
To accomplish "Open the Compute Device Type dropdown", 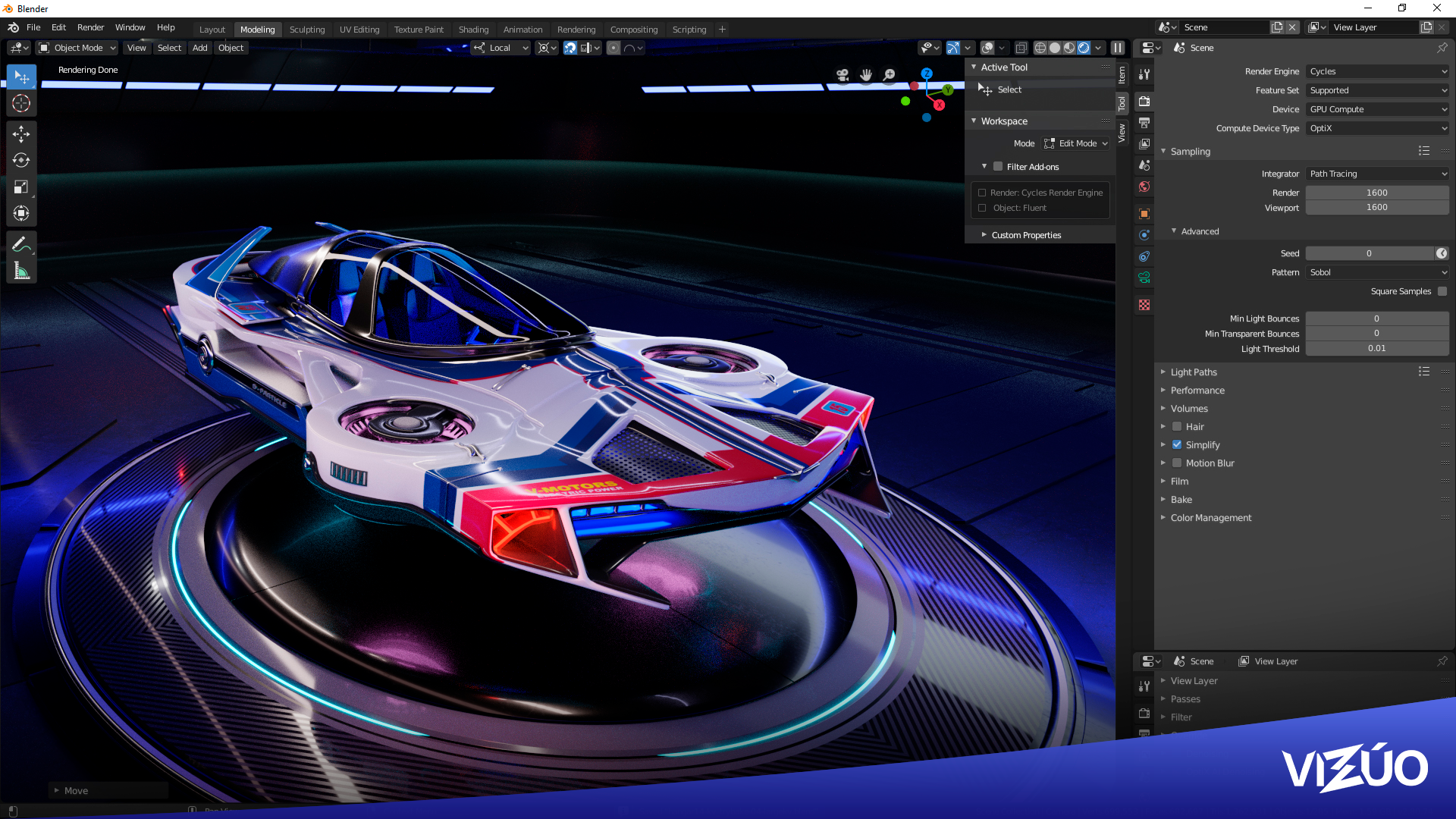I will tap(1377, 128).
